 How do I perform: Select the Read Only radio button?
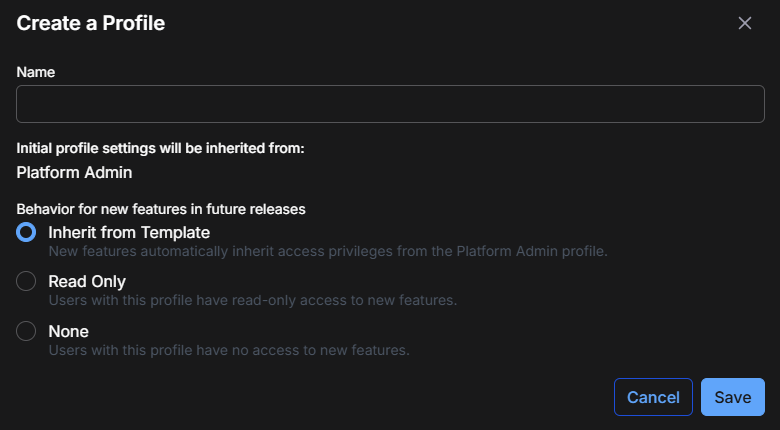[x=27, y=282]
